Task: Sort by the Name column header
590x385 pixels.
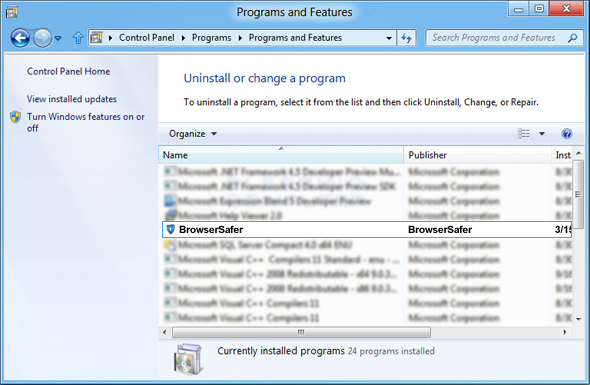Action: coord(281,155)
